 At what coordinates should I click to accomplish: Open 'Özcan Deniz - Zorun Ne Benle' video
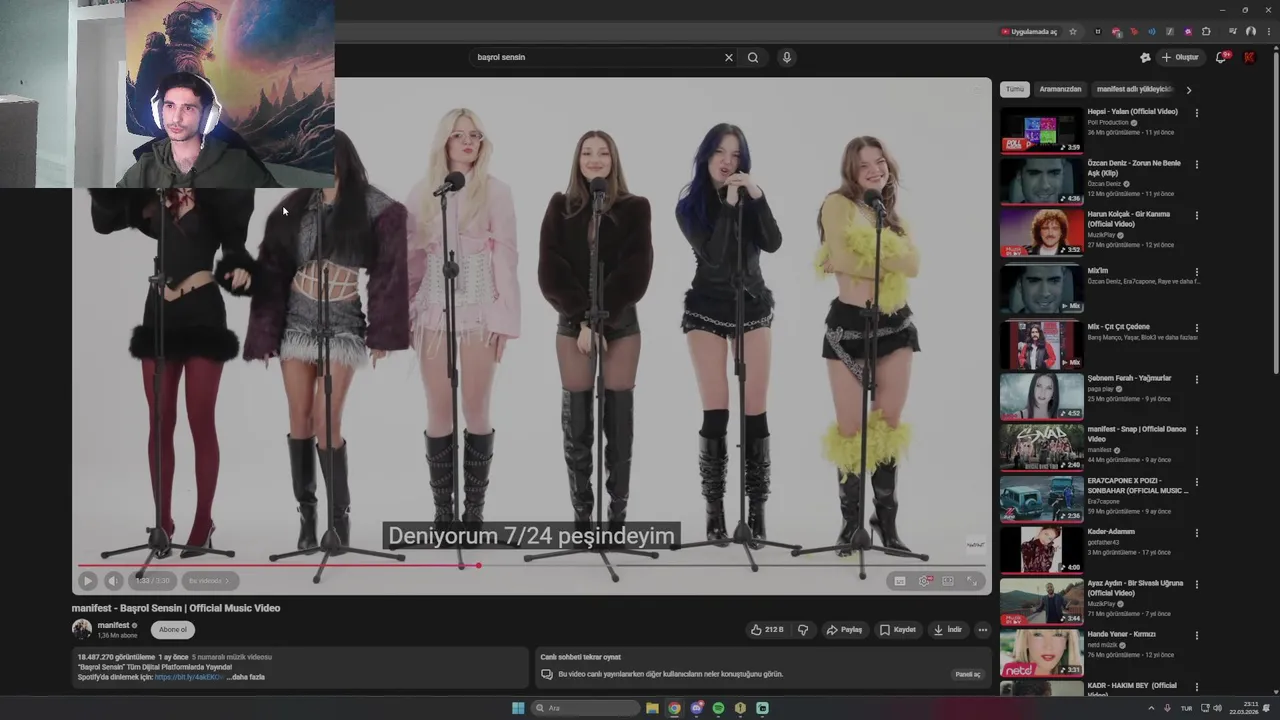click(1134, 168)
